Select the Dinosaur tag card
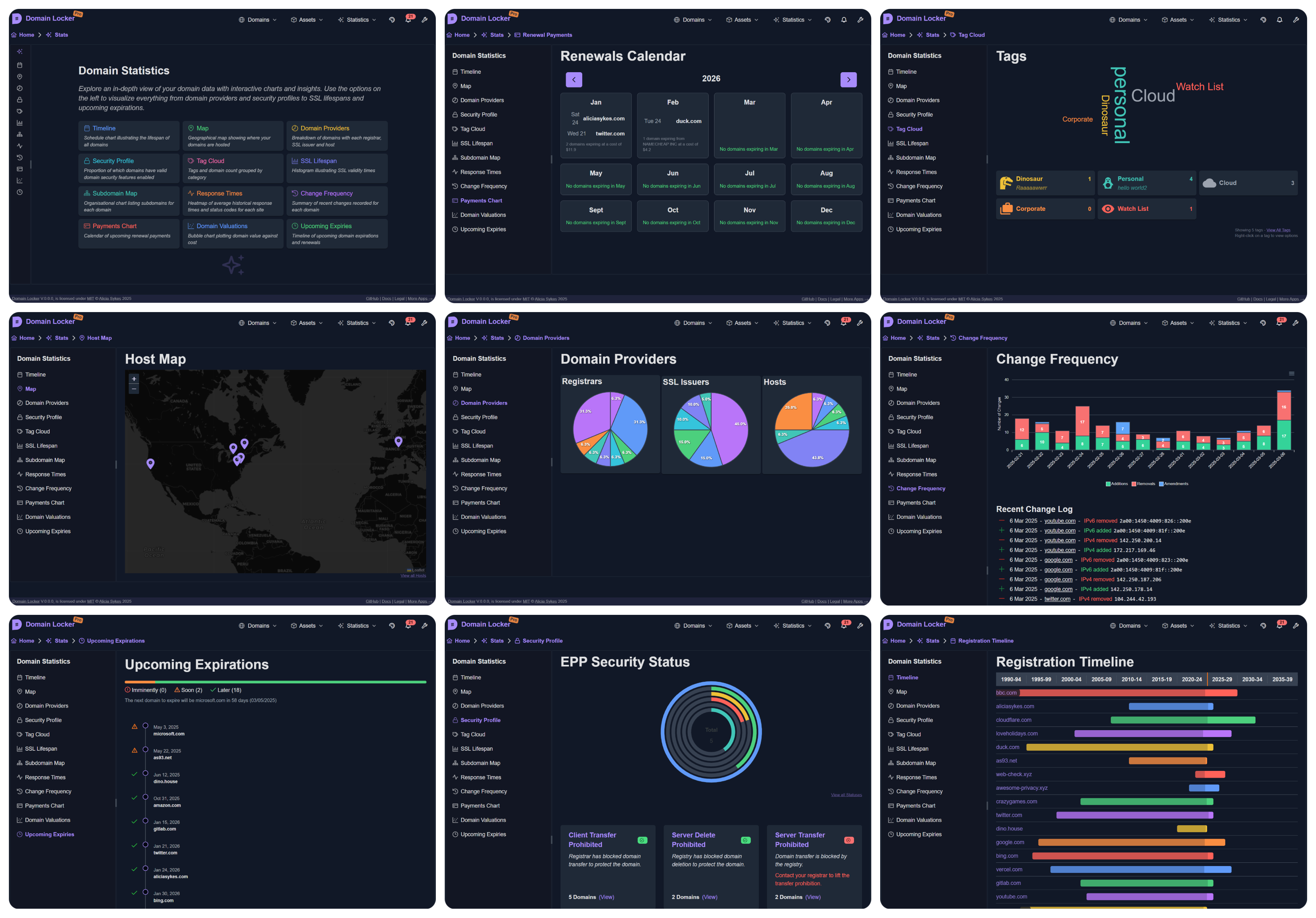 tap(1045, 183)
